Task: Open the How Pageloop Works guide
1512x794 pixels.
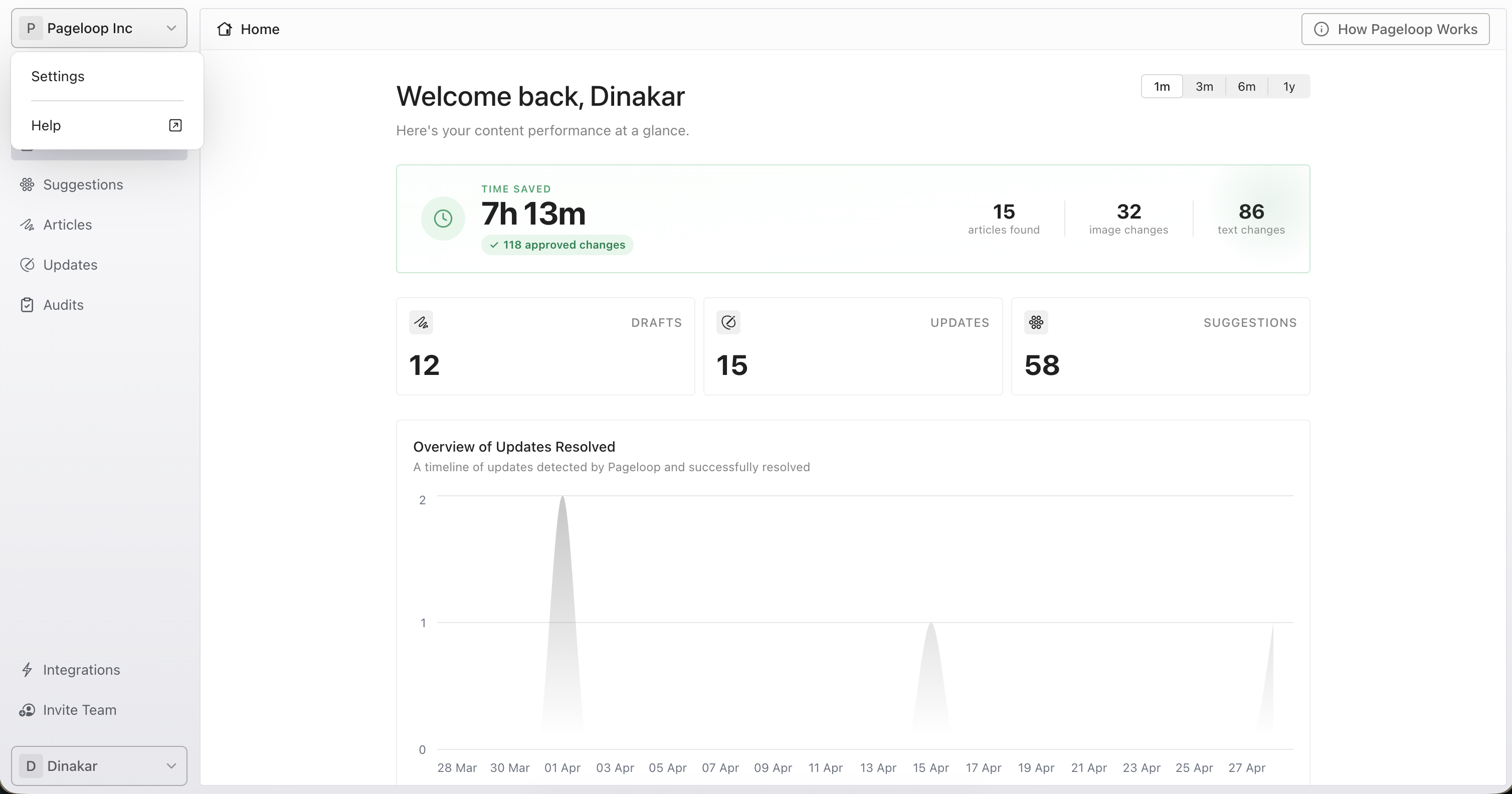Action: point(1395,29)
